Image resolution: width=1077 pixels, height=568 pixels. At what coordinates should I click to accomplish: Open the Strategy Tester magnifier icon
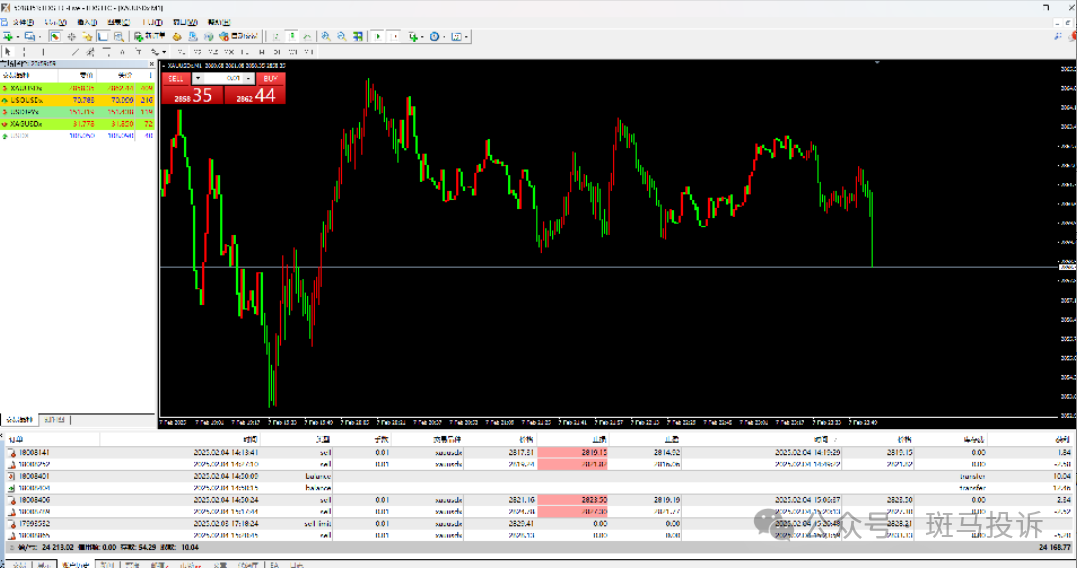(x=119, y=36)
